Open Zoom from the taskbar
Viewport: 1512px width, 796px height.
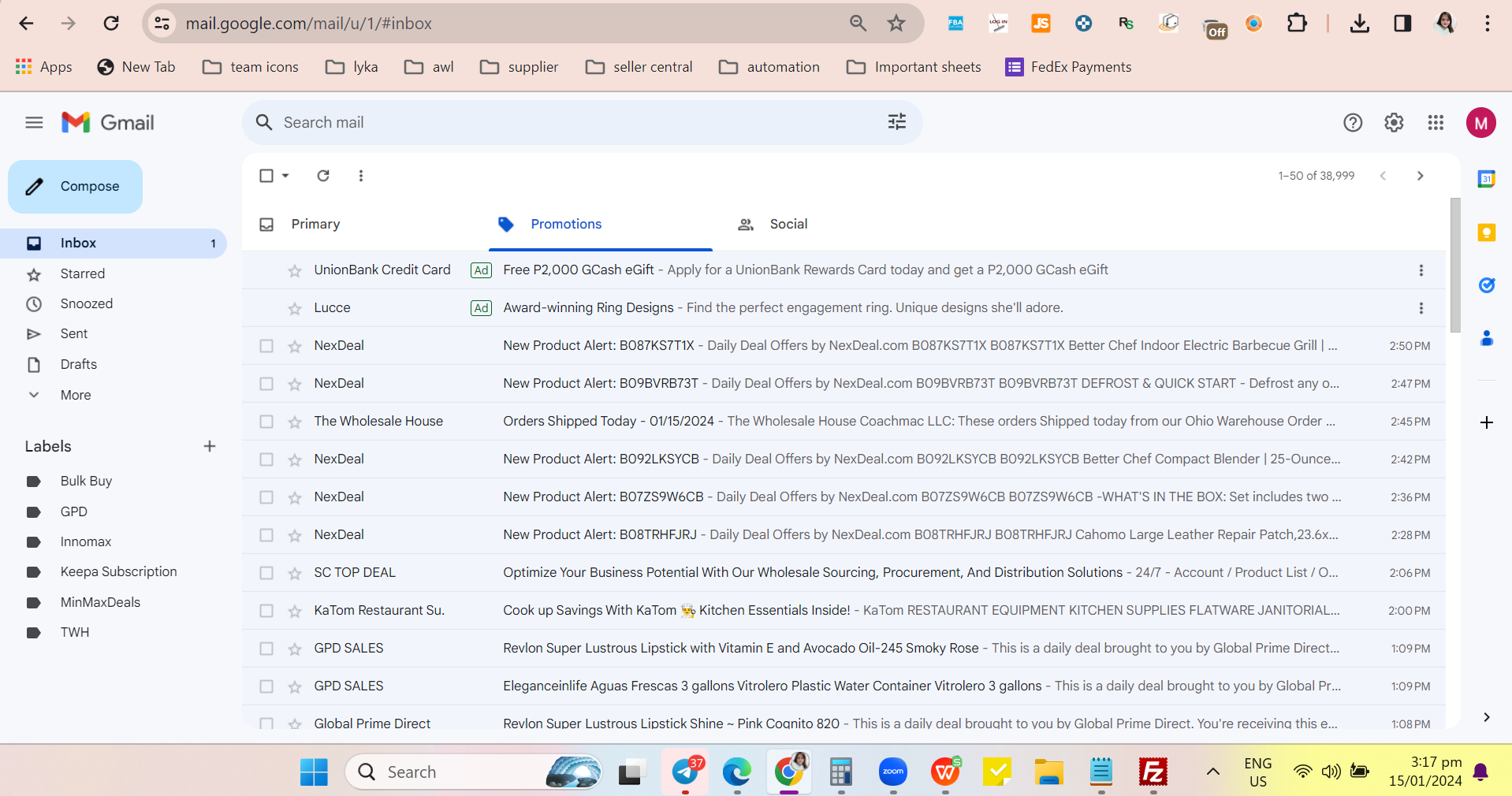point(893,772)
